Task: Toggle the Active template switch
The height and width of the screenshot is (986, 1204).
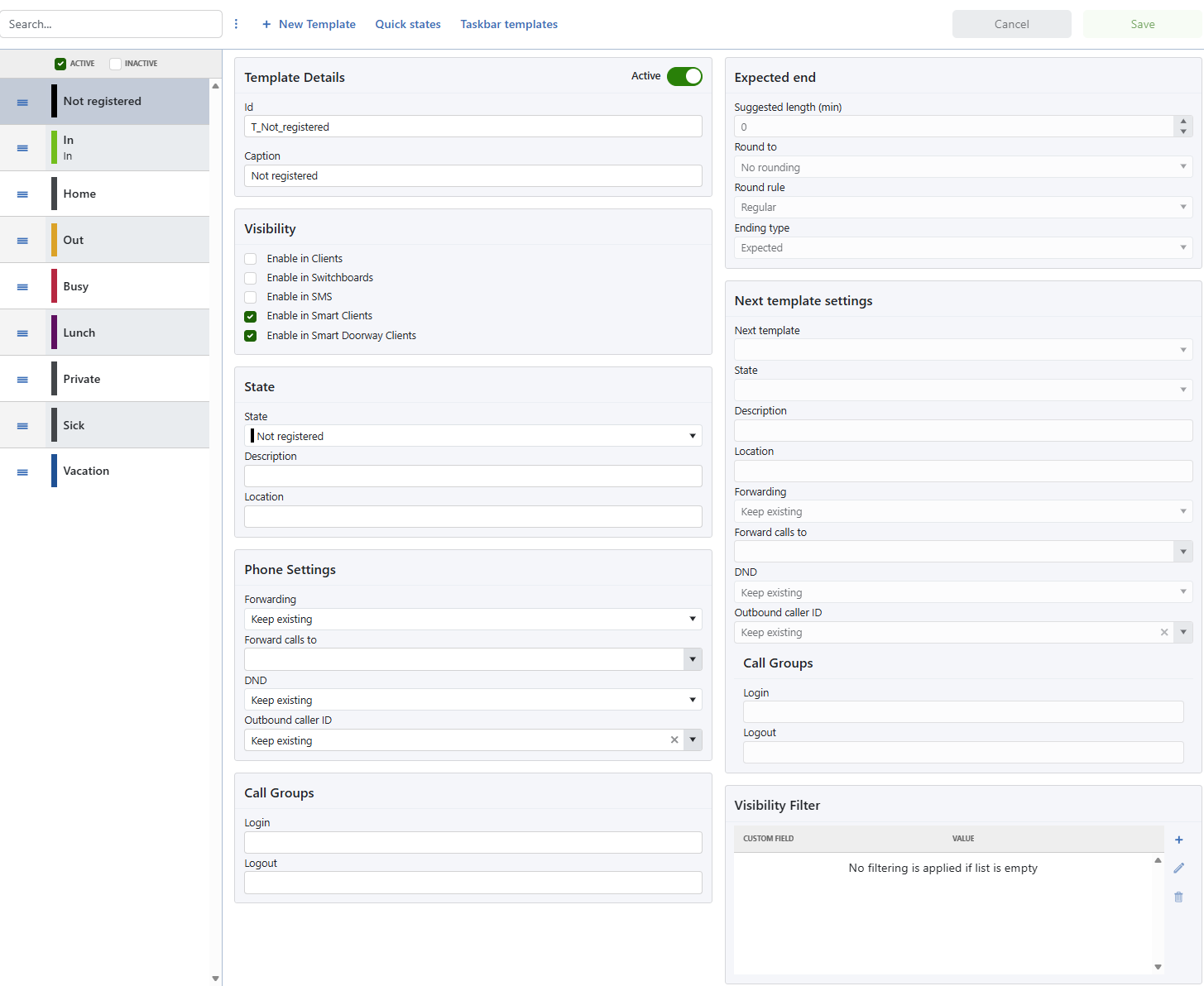Action: pos(684,76)
